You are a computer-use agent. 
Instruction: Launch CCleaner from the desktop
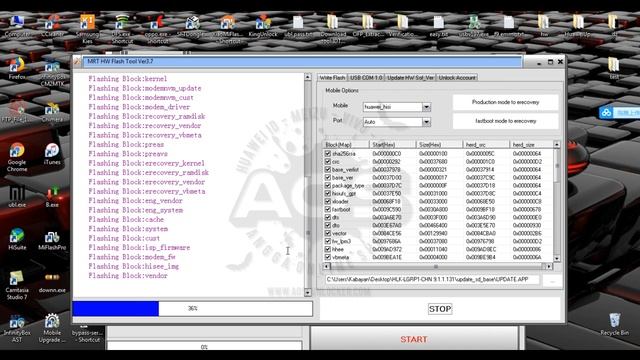(53, 25)
